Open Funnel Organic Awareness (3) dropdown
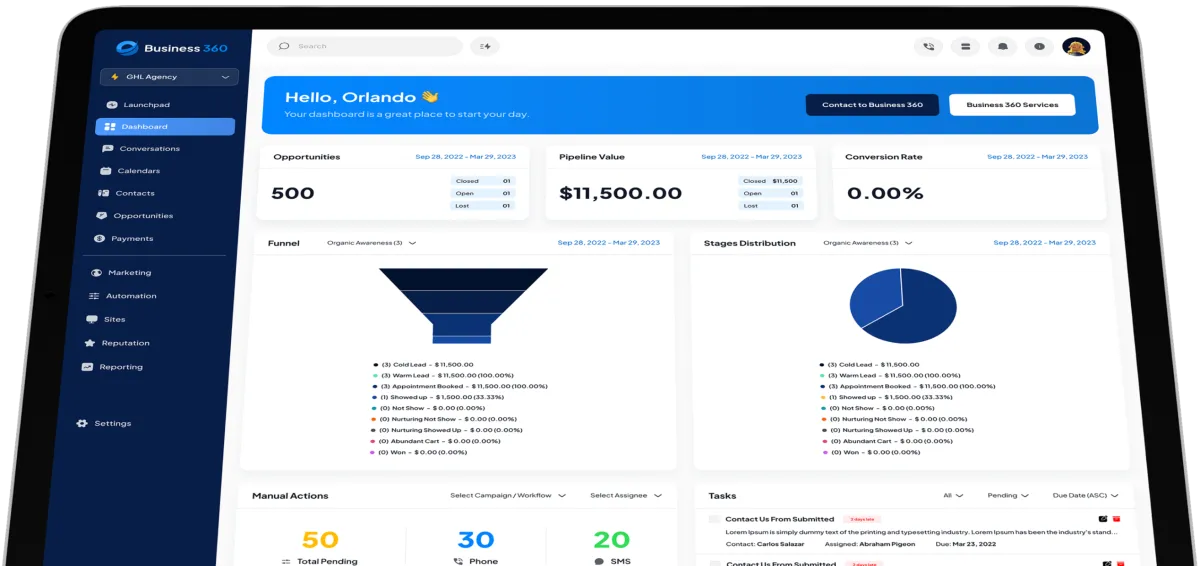Screen dimensions: 1200x566 pos(371,243)
